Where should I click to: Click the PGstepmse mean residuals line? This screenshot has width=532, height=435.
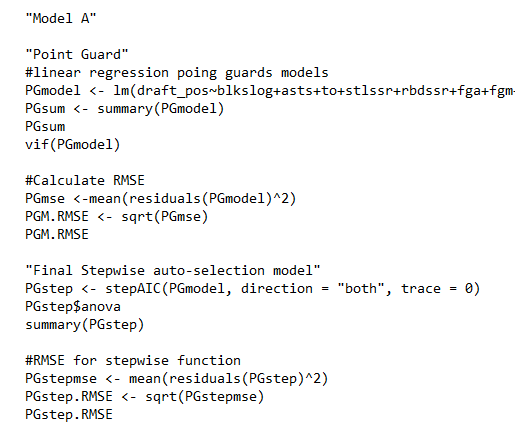tap(176, 378)
